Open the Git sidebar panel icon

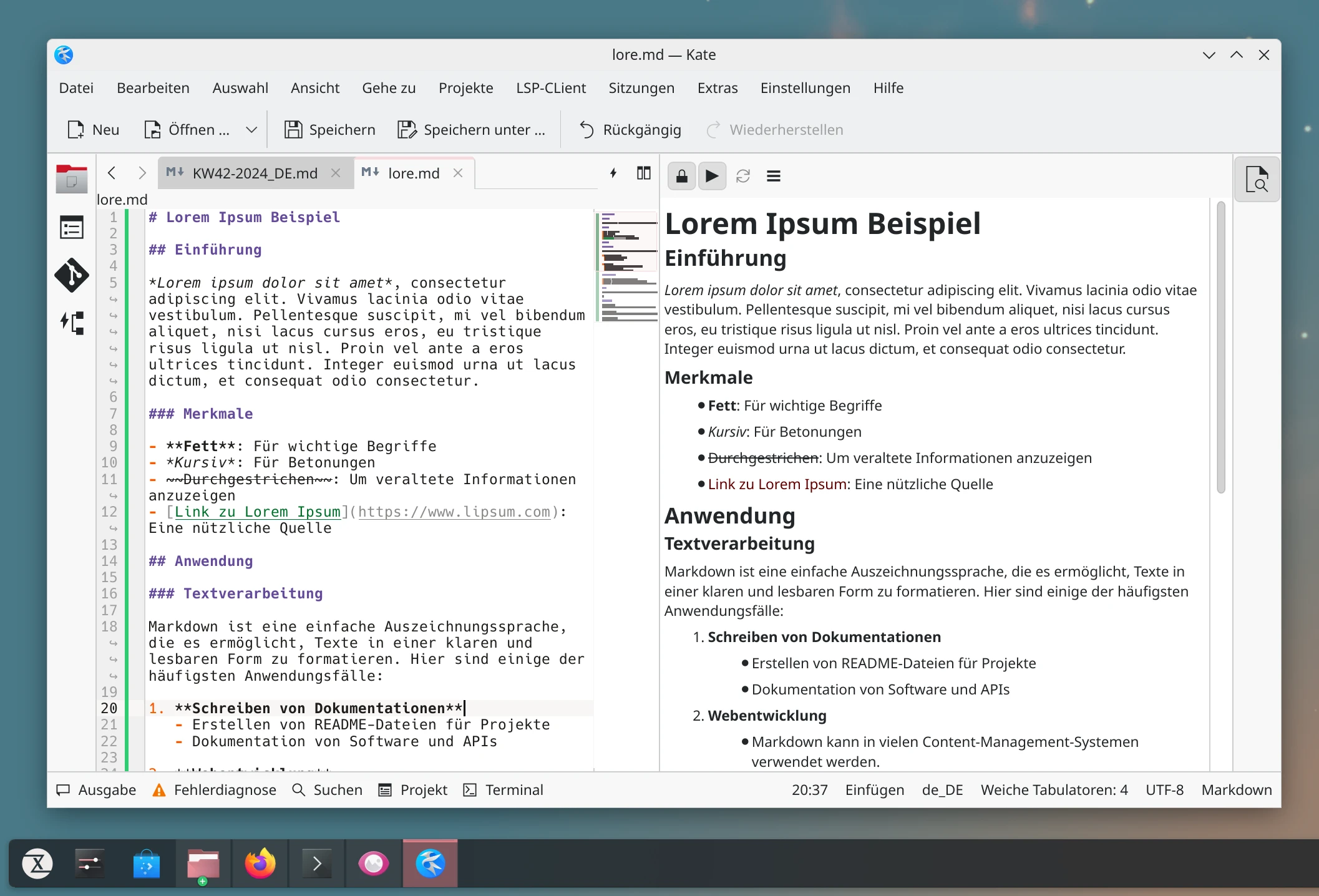[72, 275]
